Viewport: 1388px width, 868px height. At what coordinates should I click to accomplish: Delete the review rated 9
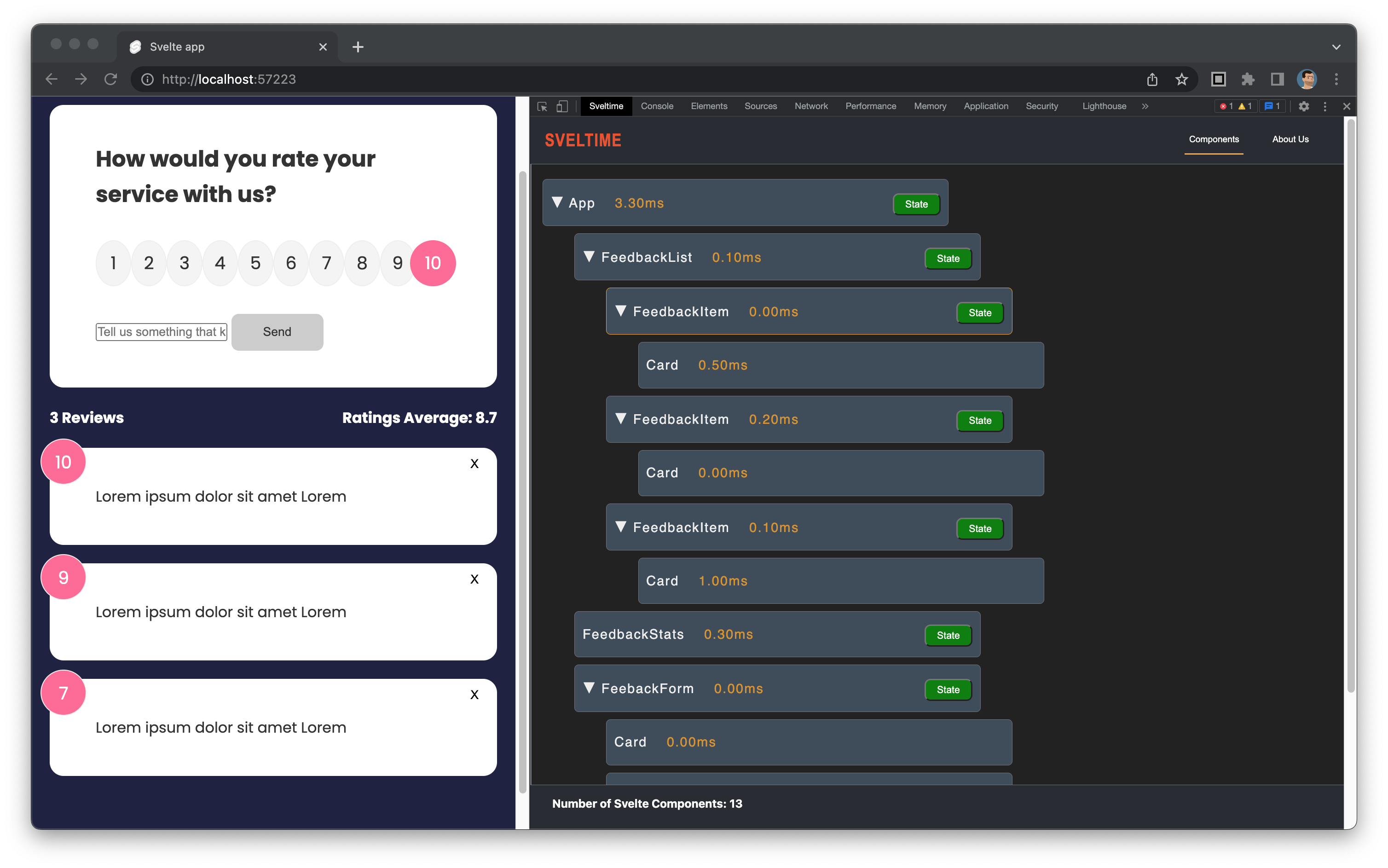click(x=474, y=579)
